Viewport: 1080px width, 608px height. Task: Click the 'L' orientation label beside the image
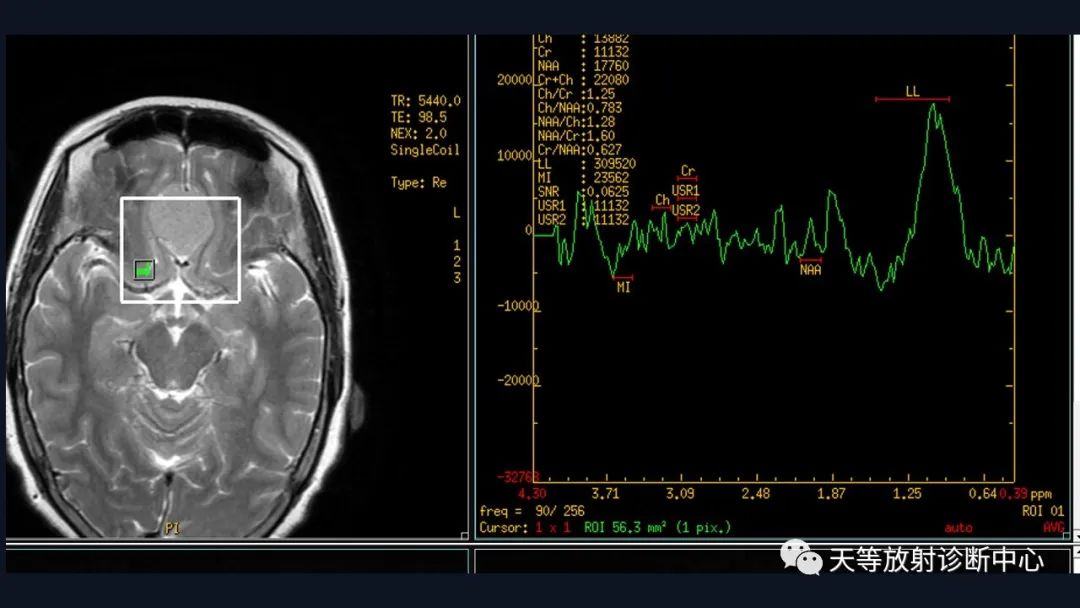[457, 213]
